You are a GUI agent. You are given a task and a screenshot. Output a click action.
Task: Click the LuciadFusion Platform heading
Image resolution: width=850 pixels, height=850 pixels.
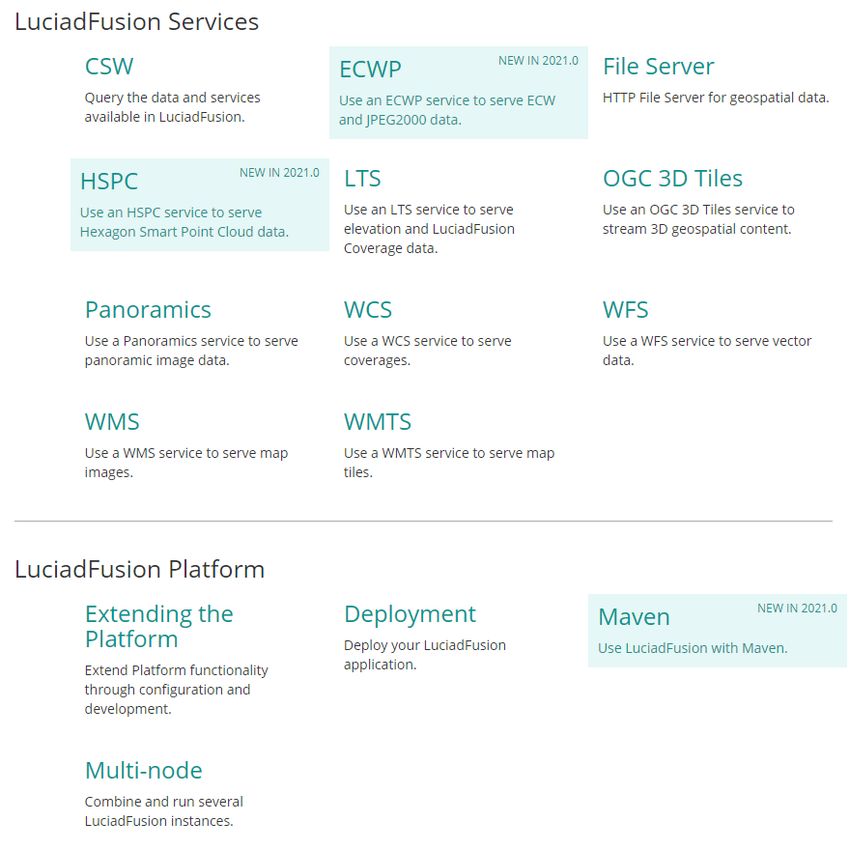[x=140, y=569]
